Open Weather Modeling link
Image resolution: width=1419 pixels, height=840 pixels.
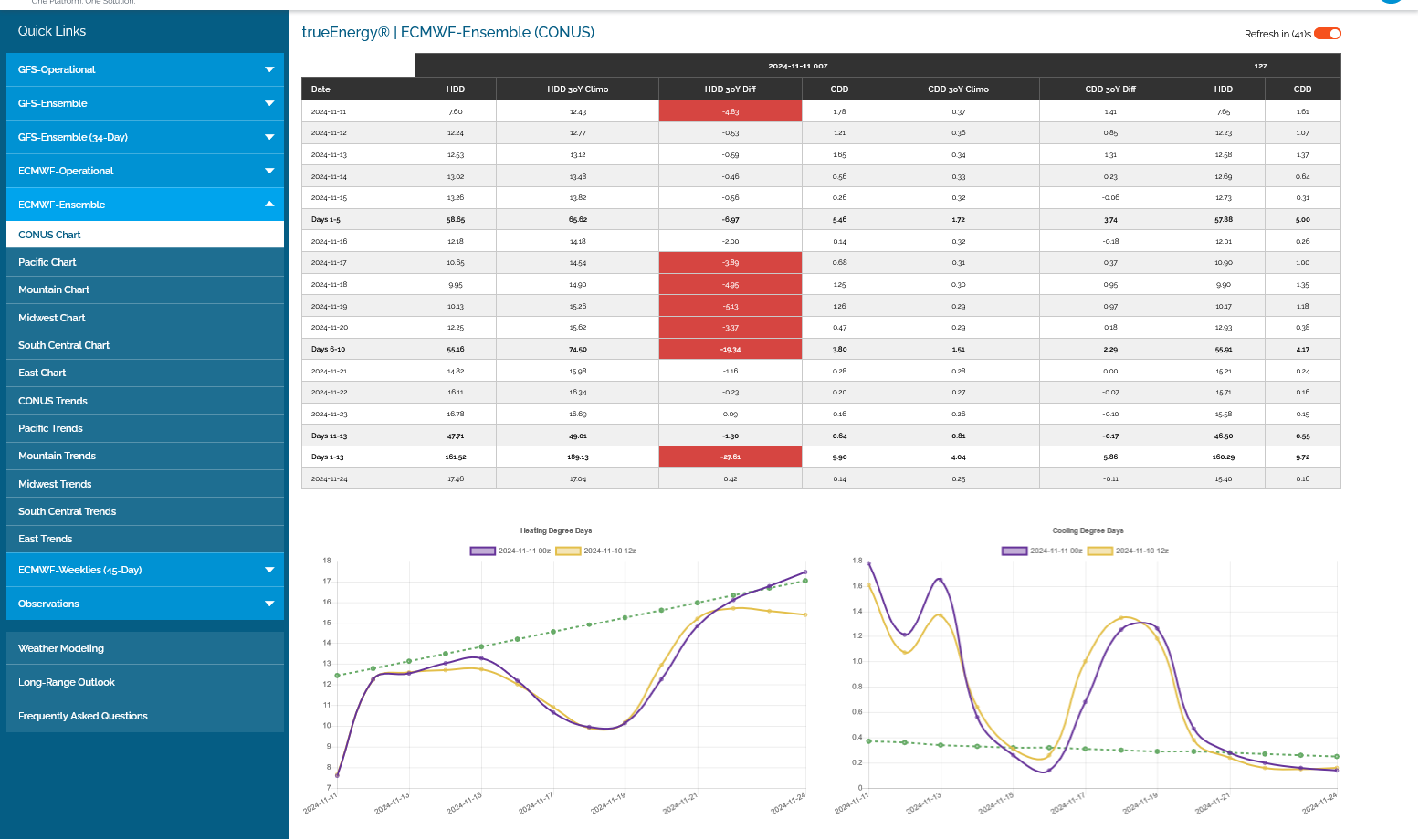point(145,648)
